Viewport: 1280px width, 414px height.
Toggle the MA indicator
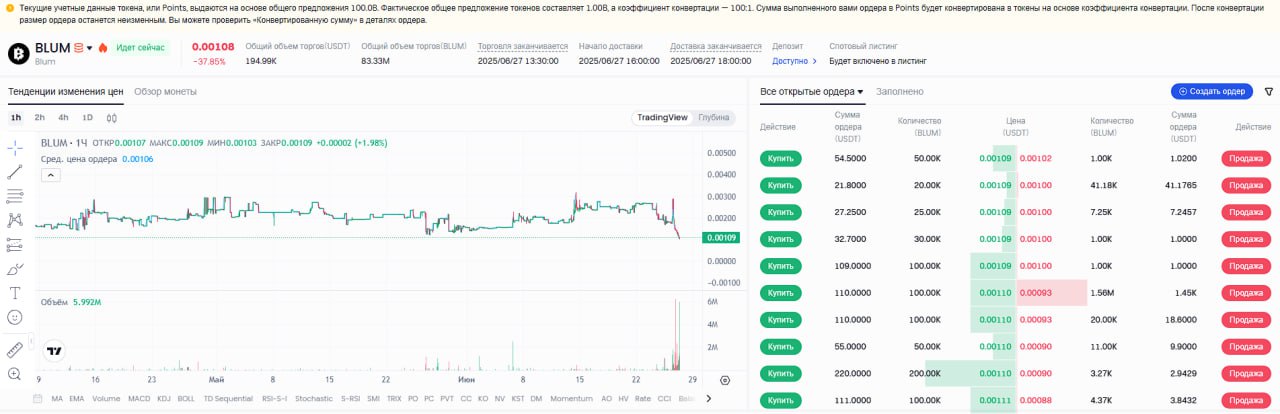(x=57, y=398)
